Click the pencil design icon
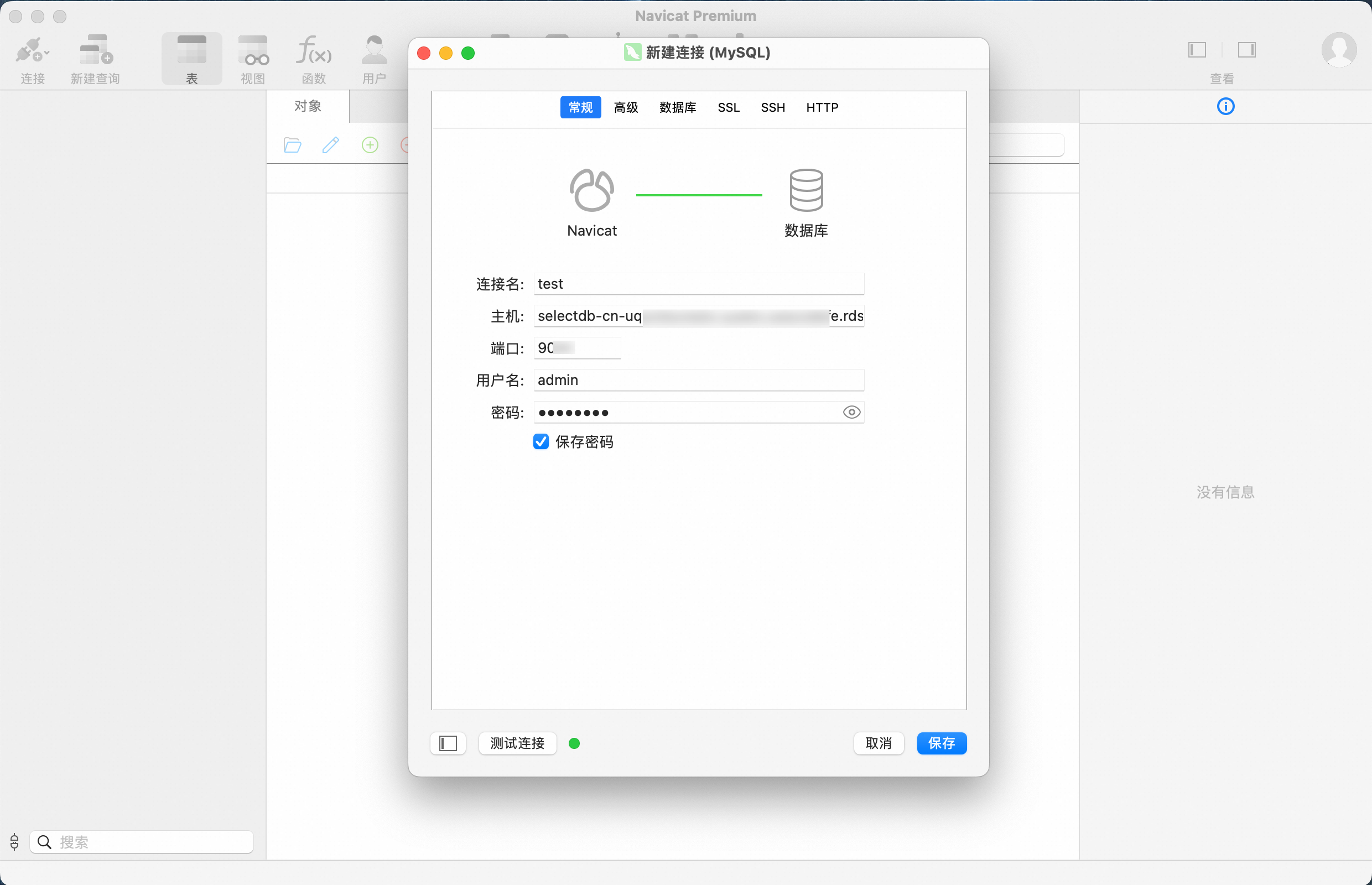 point(330,145)
